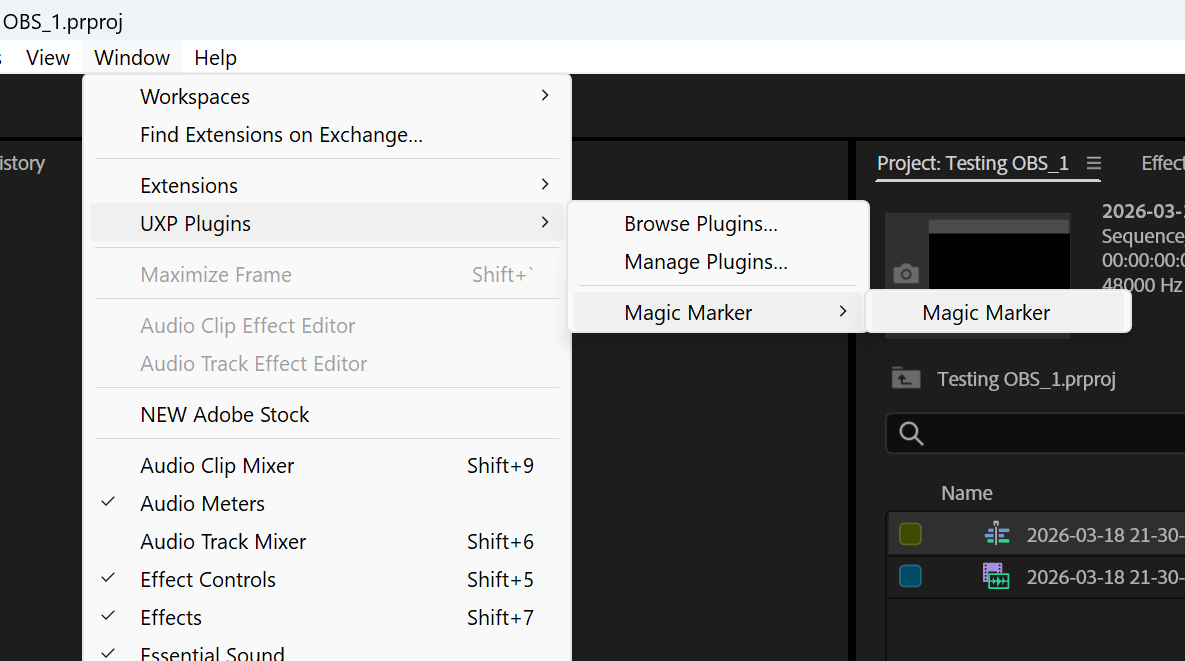Click the olive label swatch on the first item
The width and height of the screenshot is (1185, 661).
[908, 534]
